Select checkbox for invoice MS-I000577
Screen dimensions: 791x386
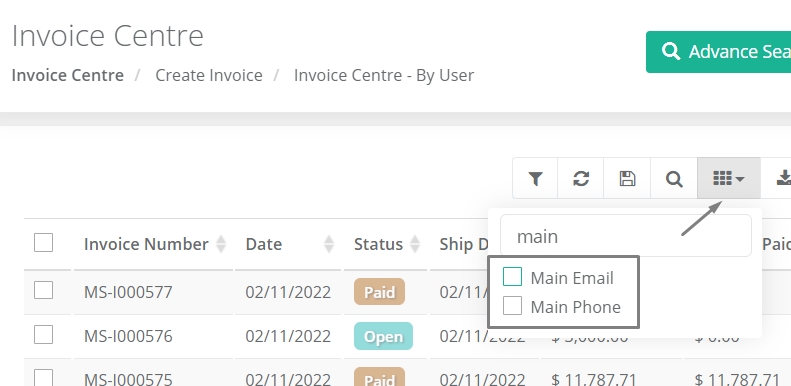click(43, 290)
